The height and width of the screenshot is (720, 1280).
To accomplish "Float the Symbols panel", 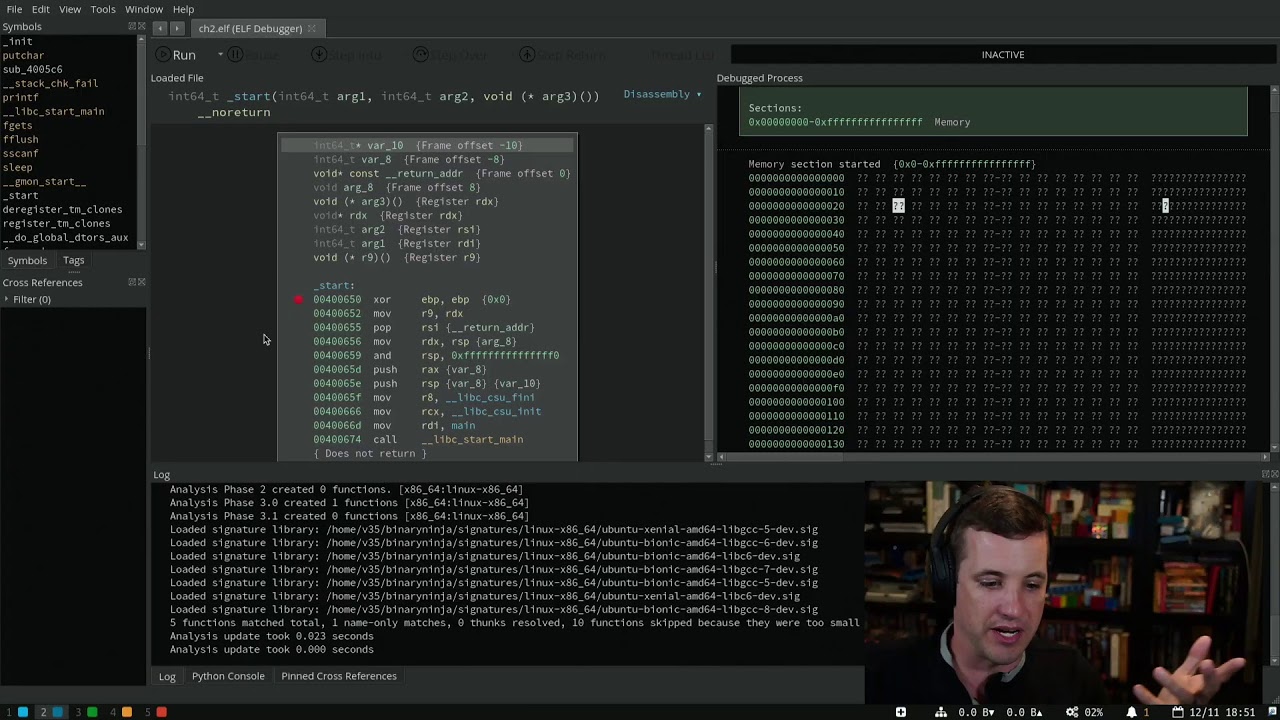I will (131, 26).
